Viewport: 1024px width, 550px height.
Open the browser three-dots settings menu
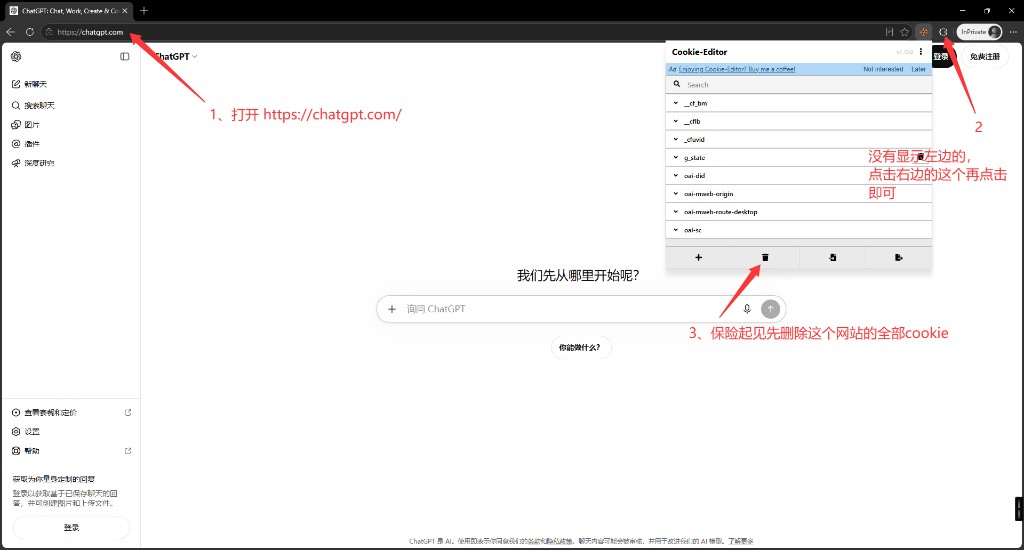(1013, 31)
